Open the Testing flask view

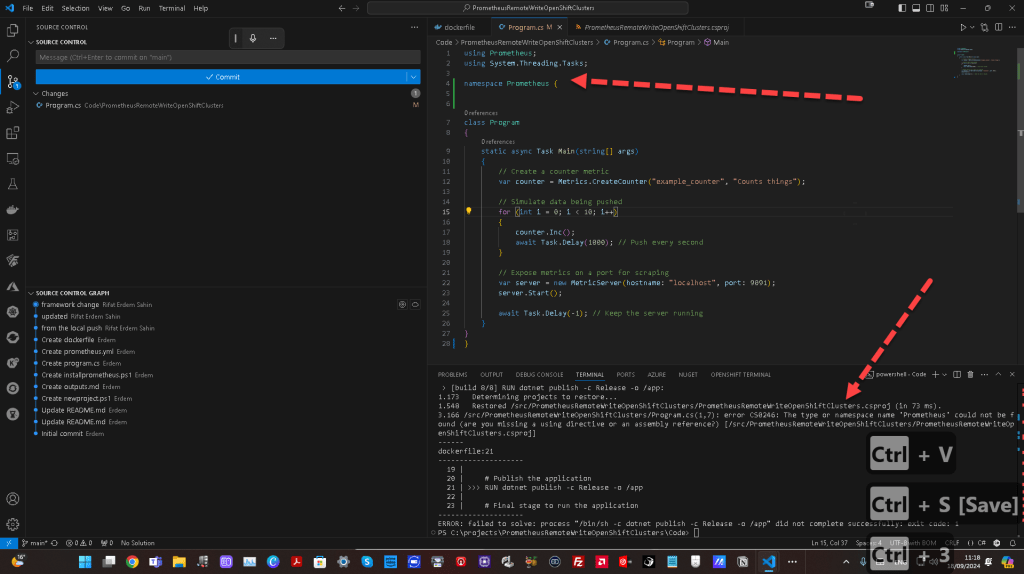coord(12,184)
